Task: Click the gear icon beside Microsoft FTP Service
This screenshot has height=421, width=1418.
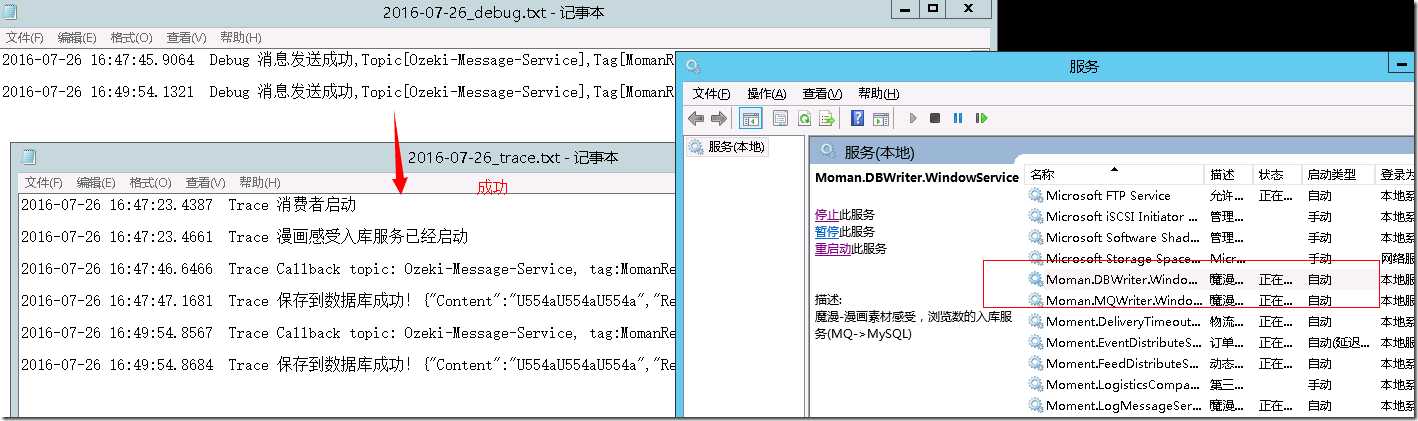Action: pyautogui.click(x=1035, y=196)
